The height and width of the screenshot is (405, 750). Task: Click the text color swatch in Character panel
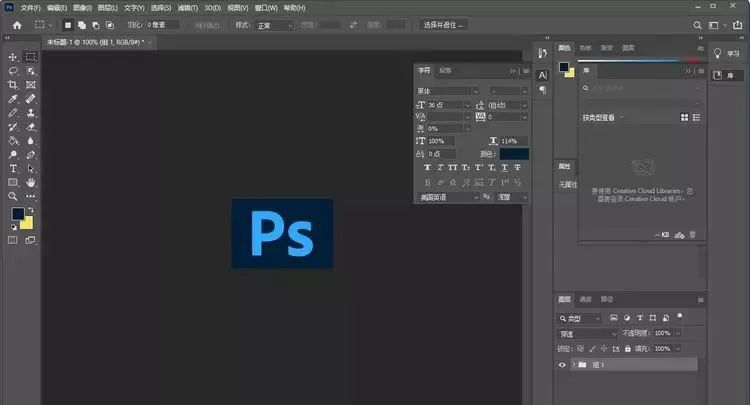[512, 154]
